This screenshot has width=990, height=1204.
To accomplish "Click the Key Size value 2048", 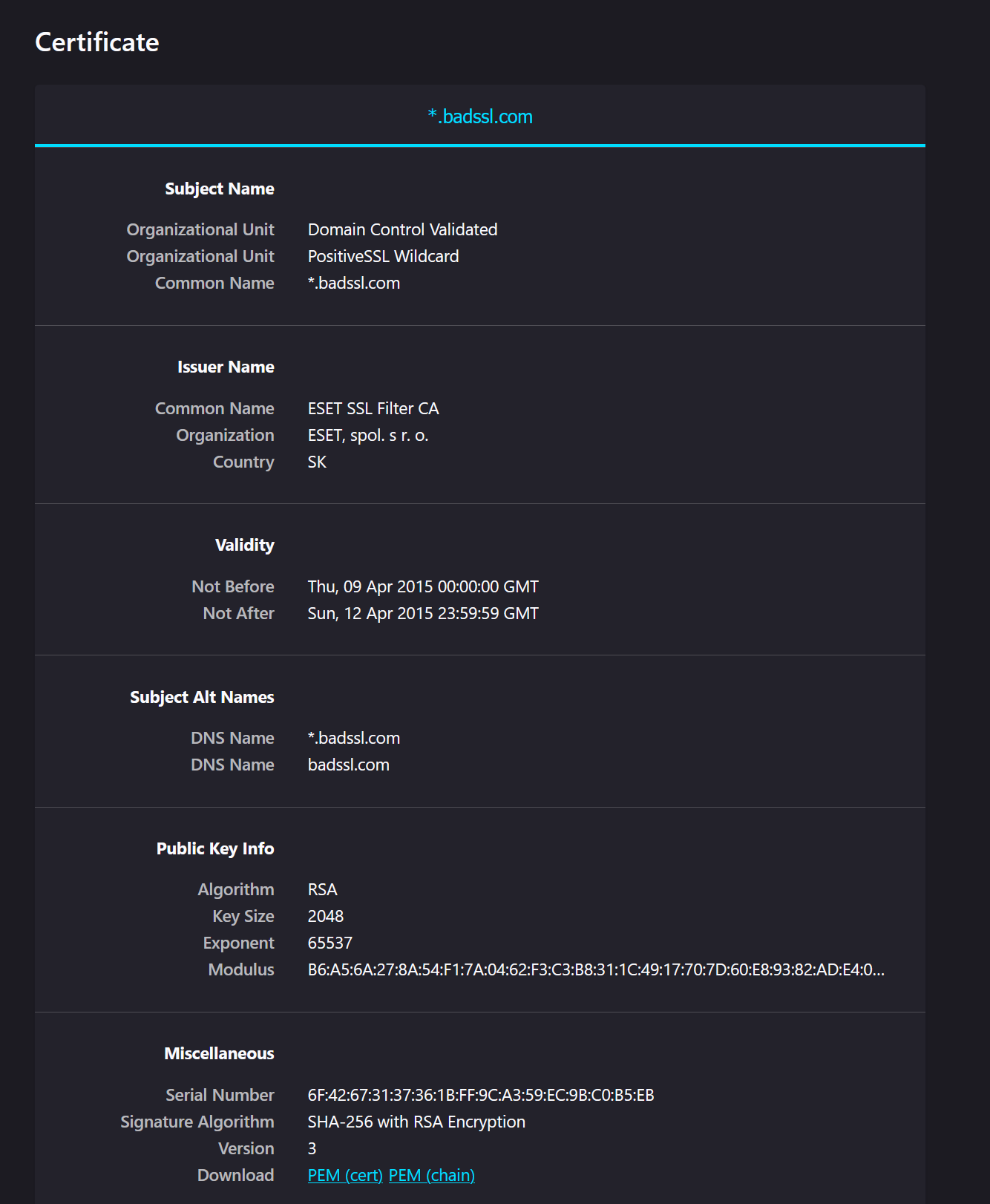I will coord(326,916).
